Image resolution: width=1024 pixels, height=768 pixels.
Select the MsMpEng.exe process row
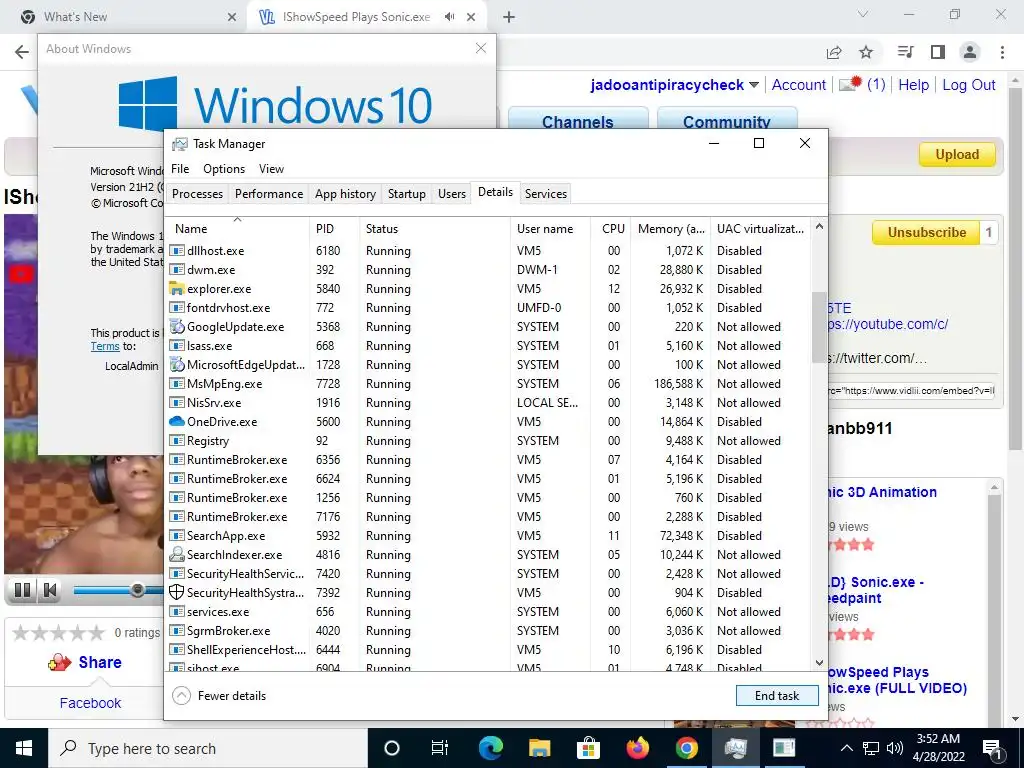tap(488, 384)
